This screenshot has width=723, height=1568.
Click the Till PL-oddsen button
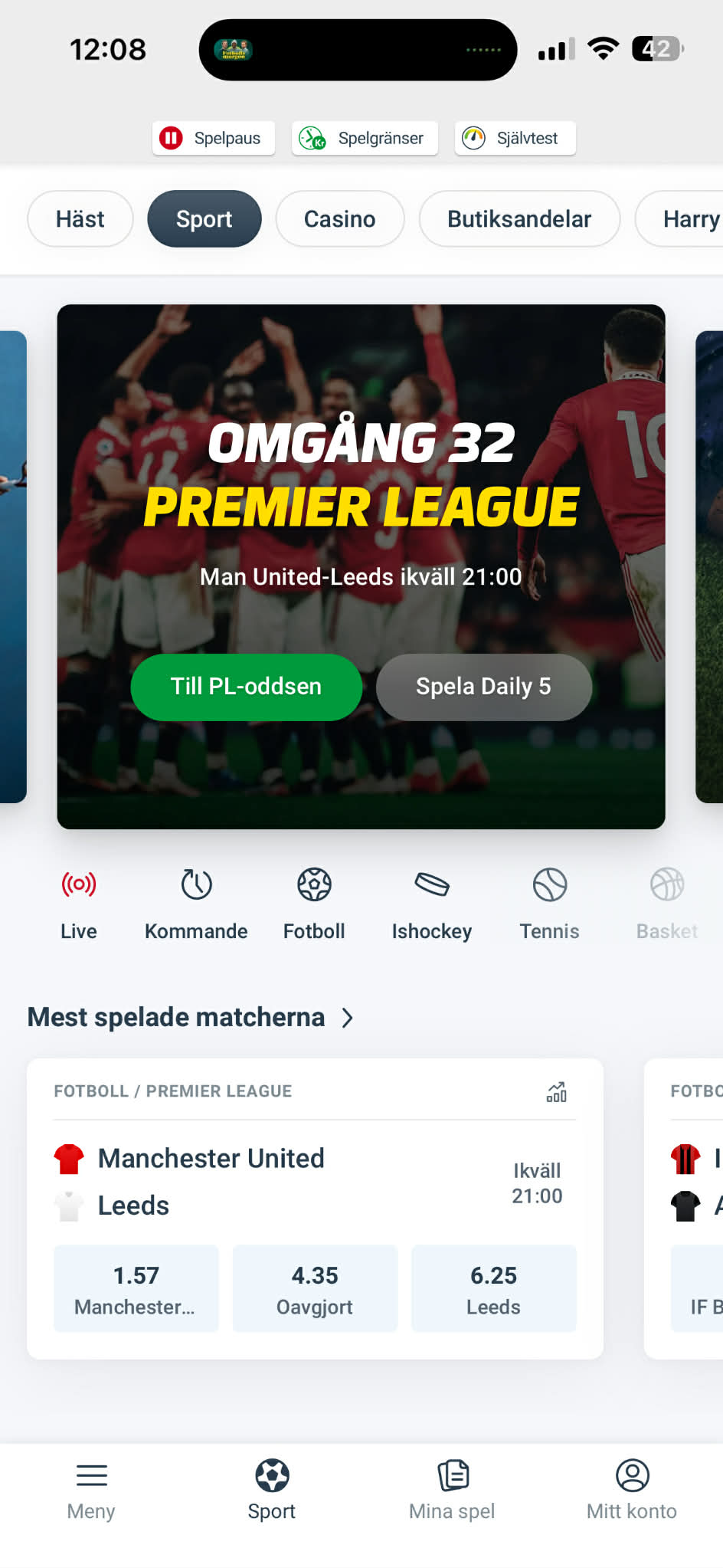pos(246,687)
